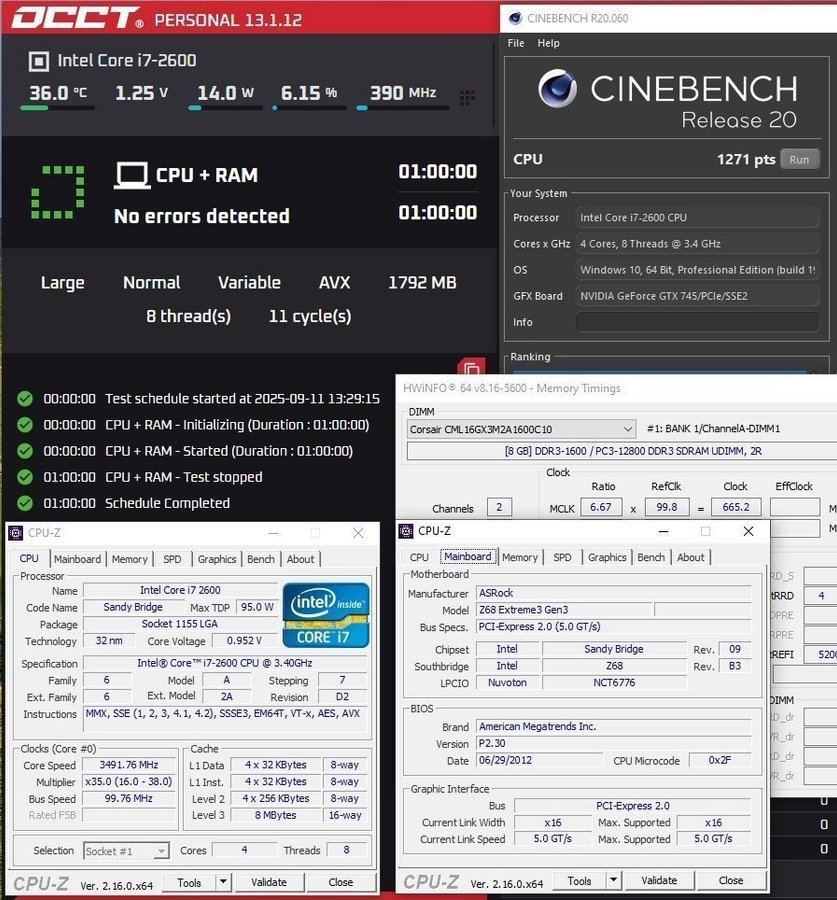Click the copy log icon in OCCT
Screen dimensions: 837x900
470,369
